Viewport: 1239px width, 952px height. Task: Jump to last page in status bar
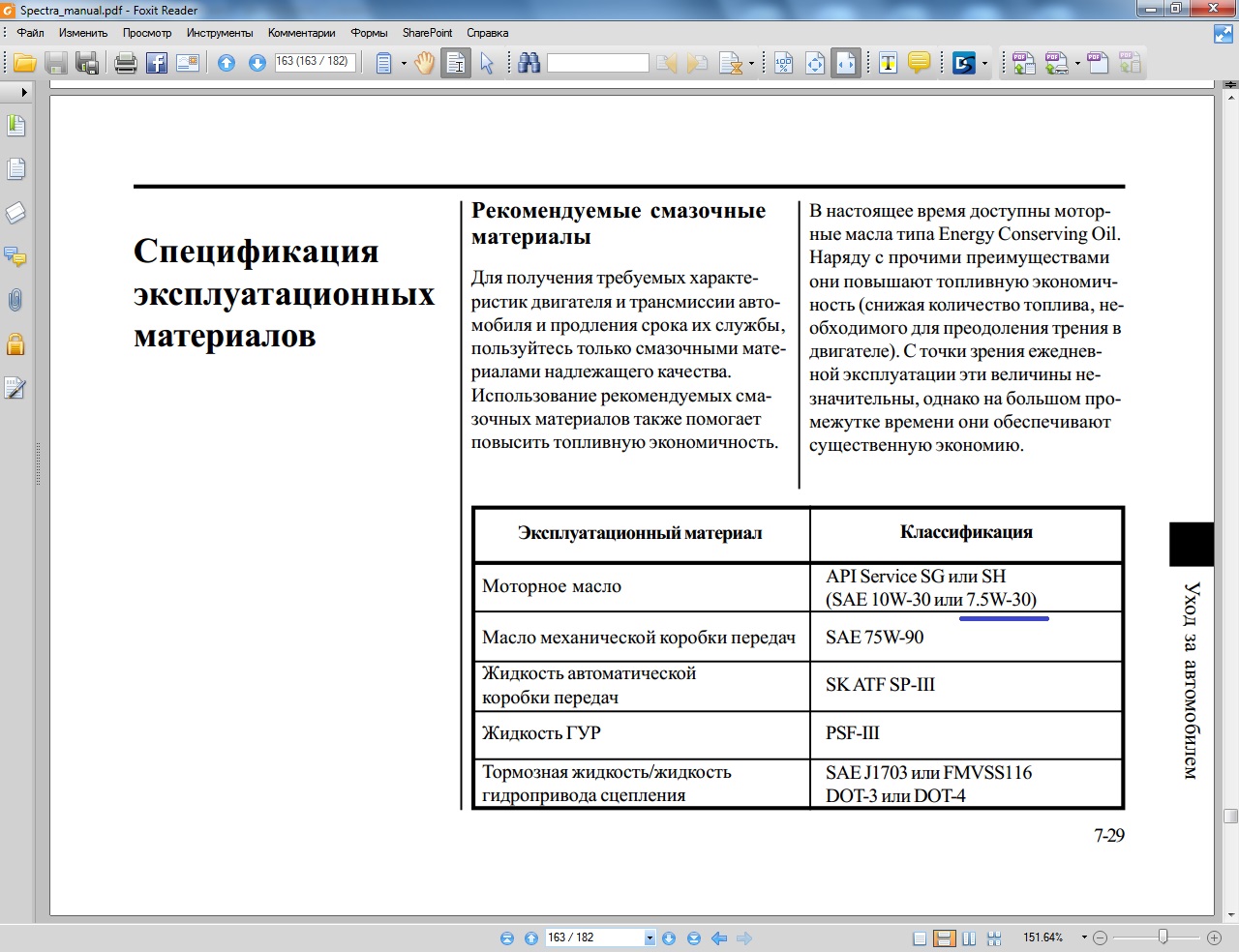(694, 937)
